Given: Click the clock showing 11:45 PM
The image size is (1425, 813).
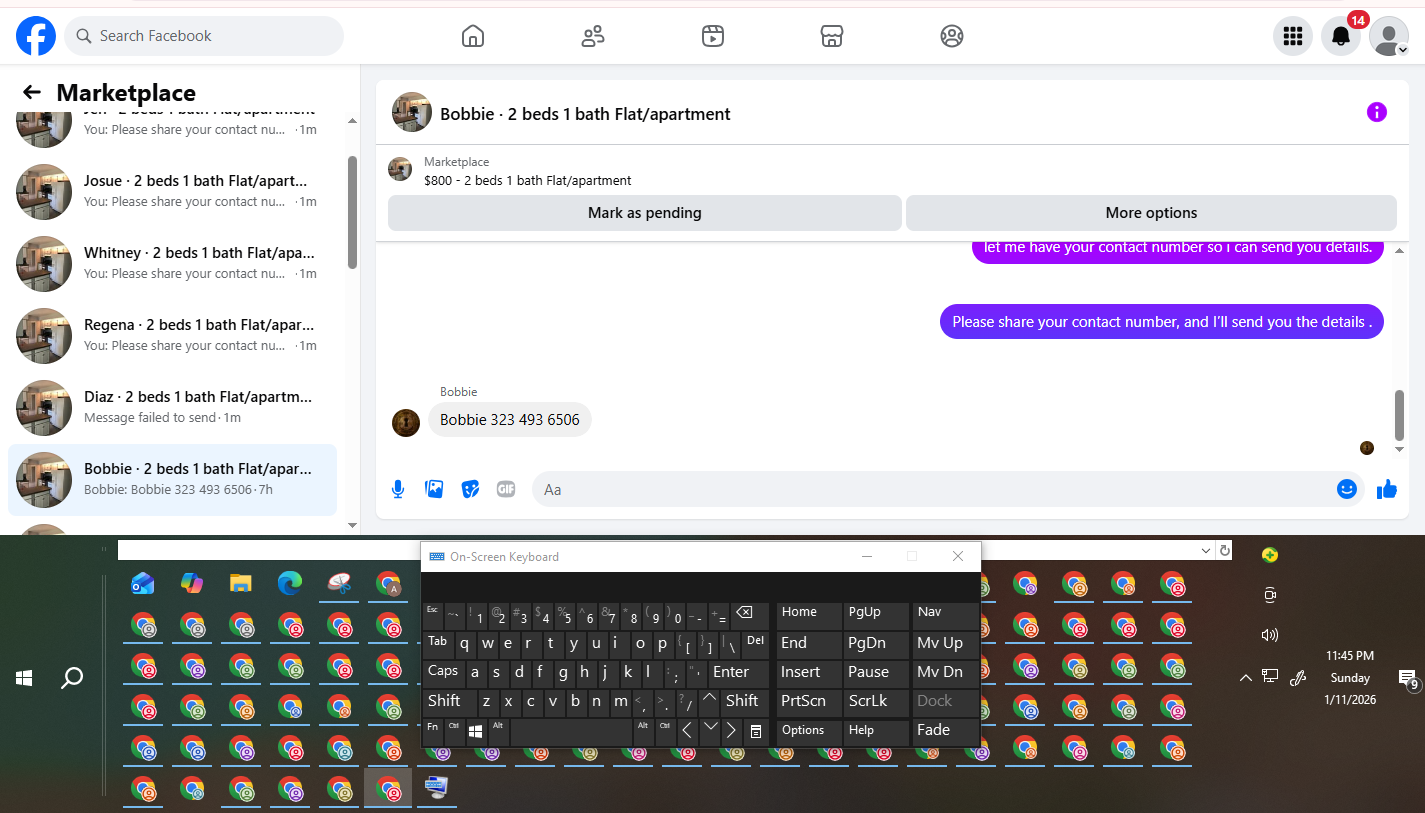Looking at the screenshot, I should [x=1350, y=656].
